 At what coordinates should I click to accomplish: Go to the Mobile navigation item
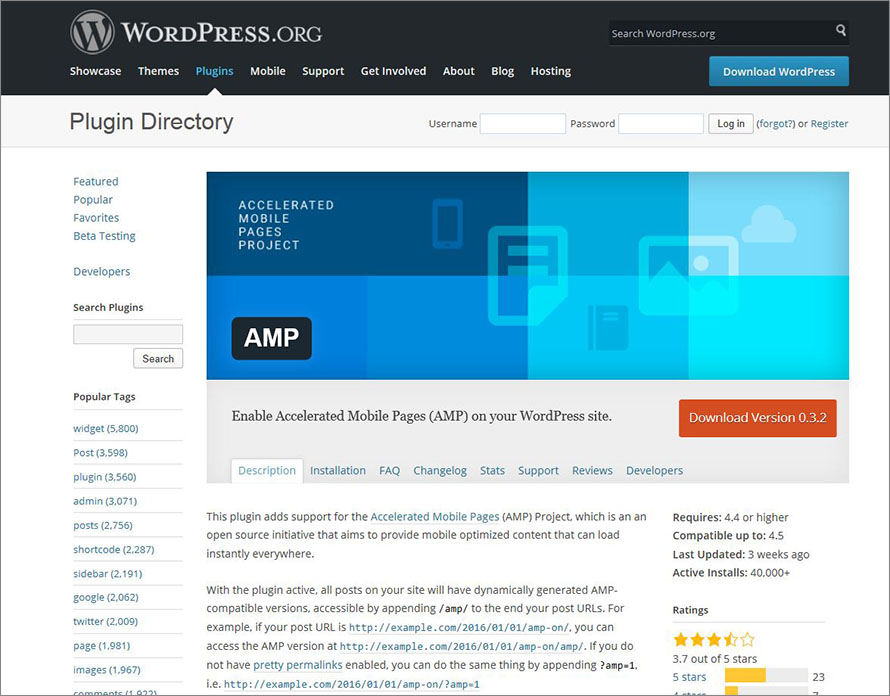click(268, 71)
